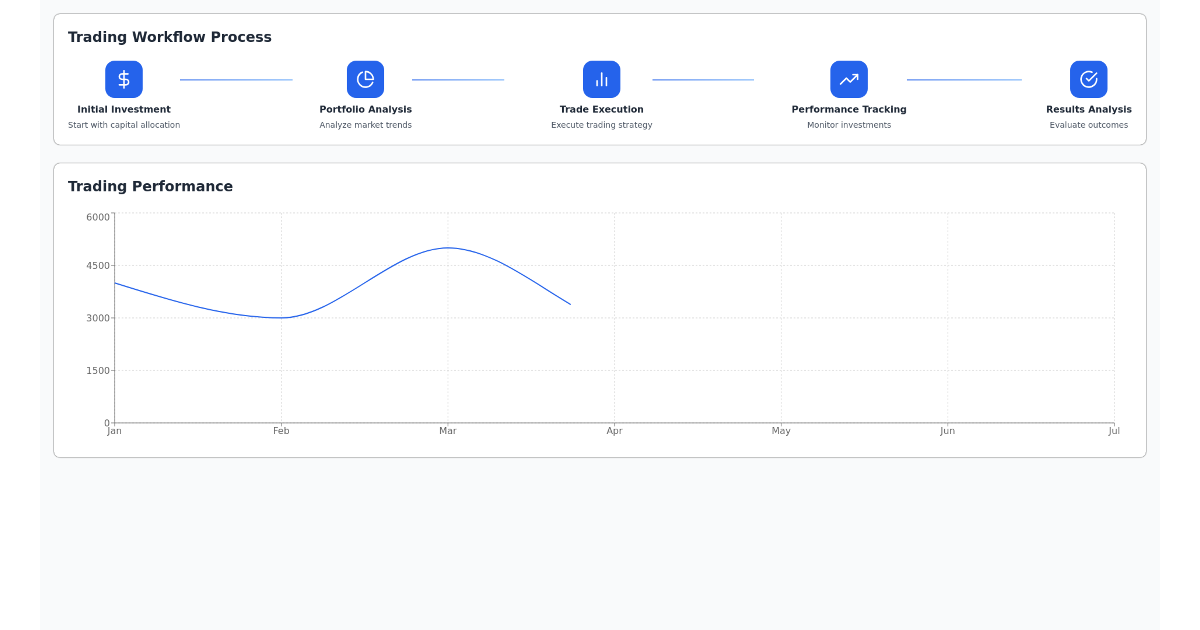Select the checkmark Results Analysis icon

(1088, 79)
